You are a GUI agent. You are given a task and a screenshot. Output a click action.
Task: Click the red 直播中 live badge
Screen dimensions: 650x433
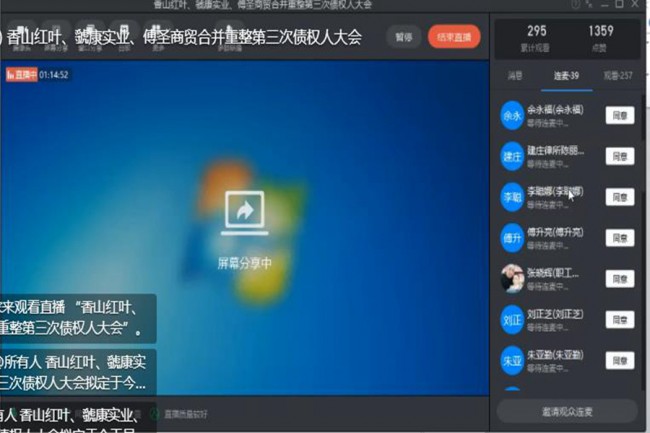pos(22,75)
